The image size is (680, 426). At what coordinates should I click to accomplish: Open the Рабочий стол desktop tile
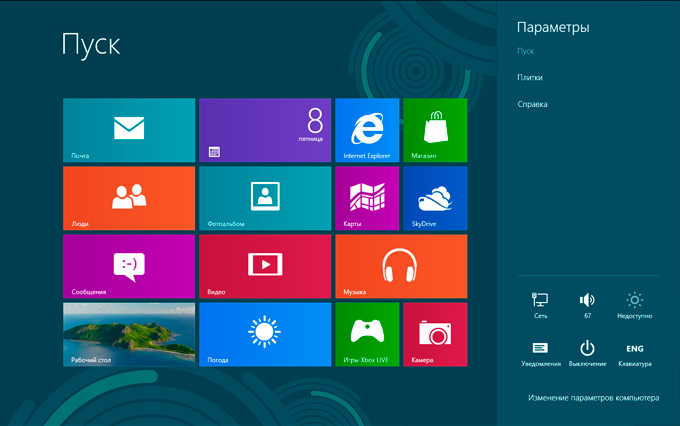click(x=129, y=334)
